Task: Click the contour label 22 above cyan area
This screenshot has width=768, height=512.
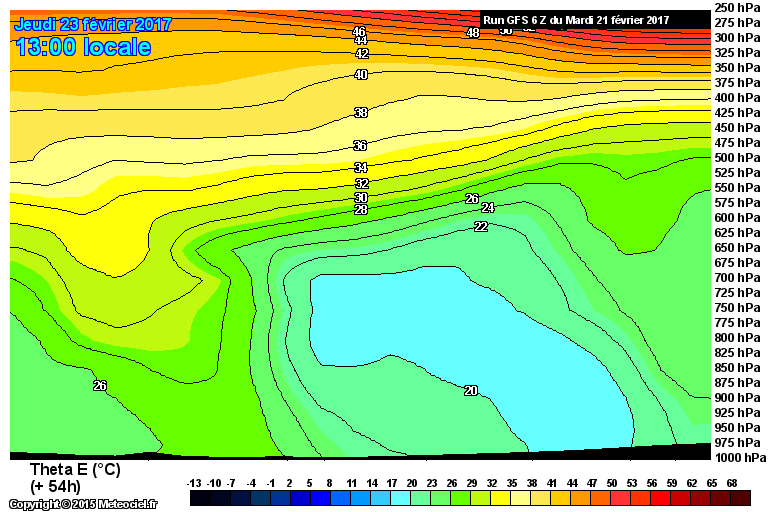Action: 481,226
